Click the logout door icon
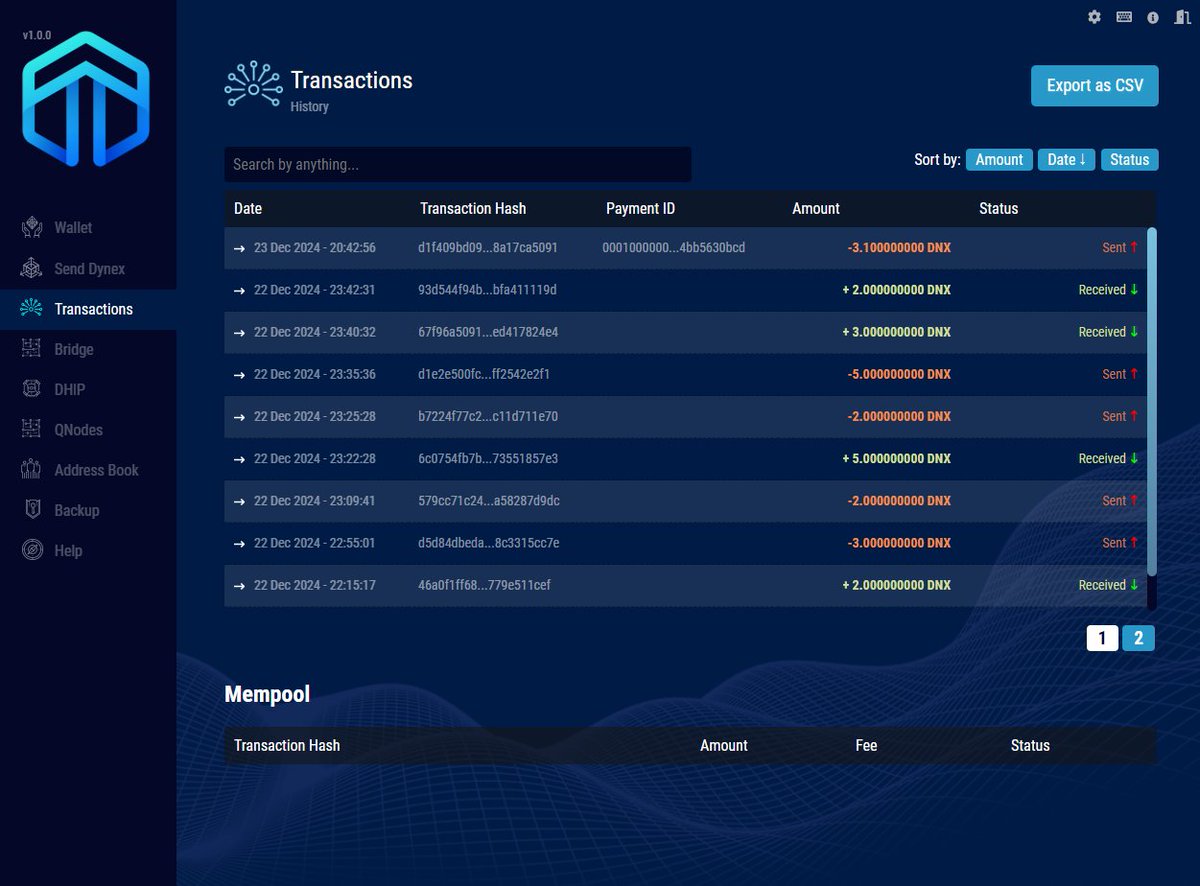This screenshot has height=886, width=1200. point(1181,17)
